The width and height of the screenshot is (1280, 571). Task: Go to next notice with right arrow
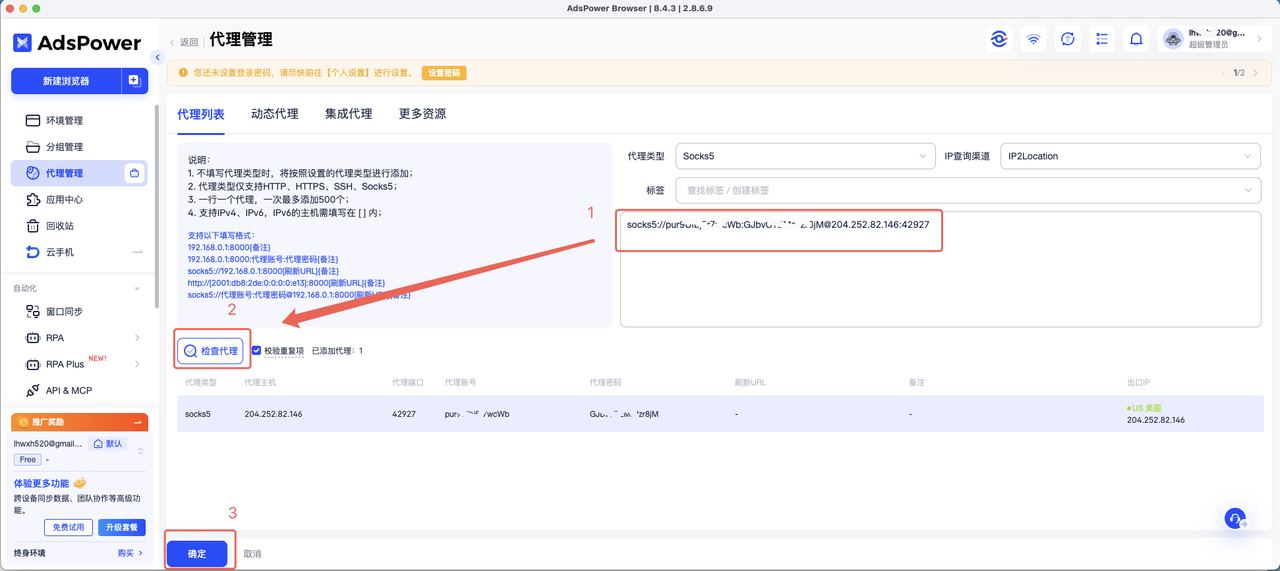tap(1256, 73)
